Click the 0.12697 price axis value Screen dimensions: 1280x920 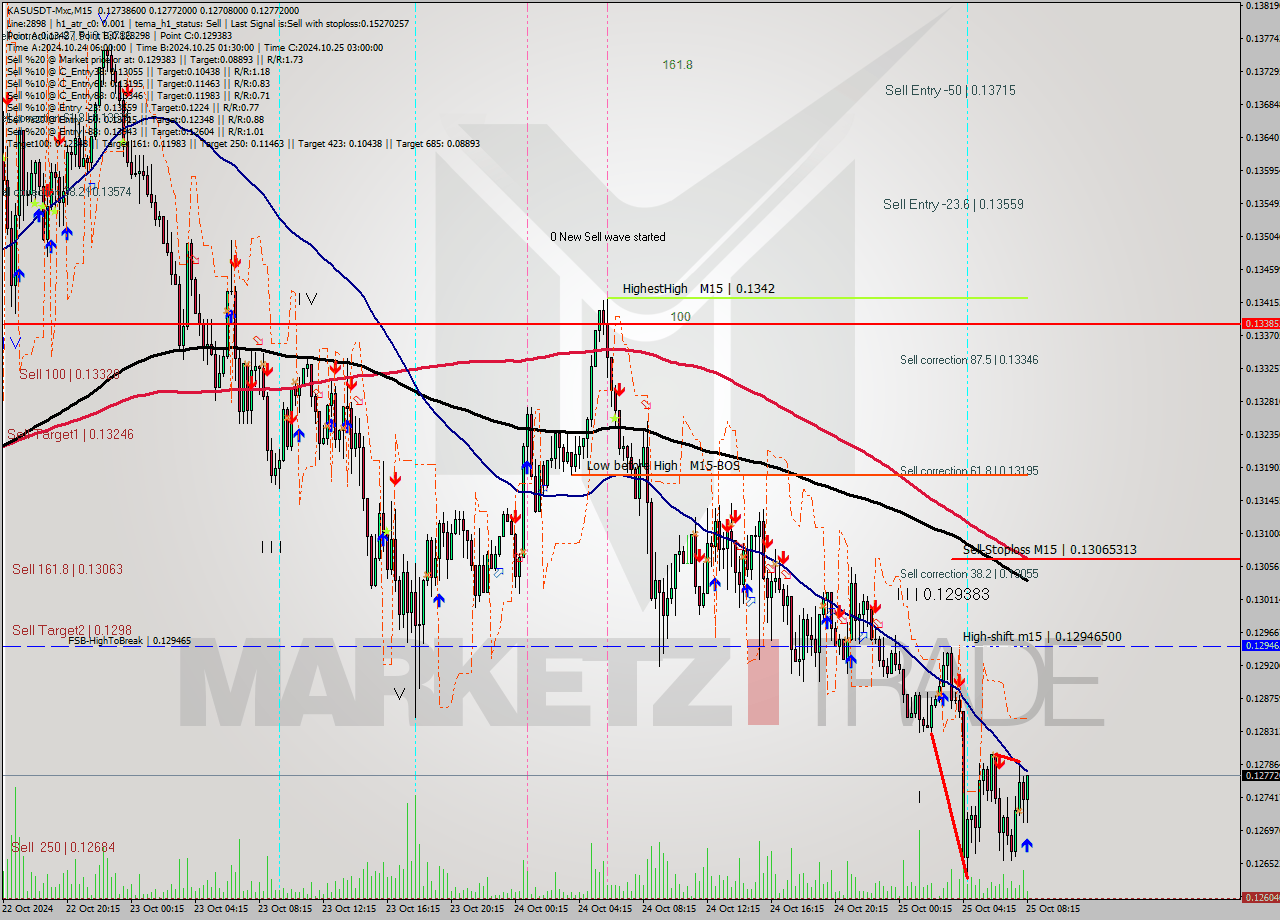pos(1262,830)
